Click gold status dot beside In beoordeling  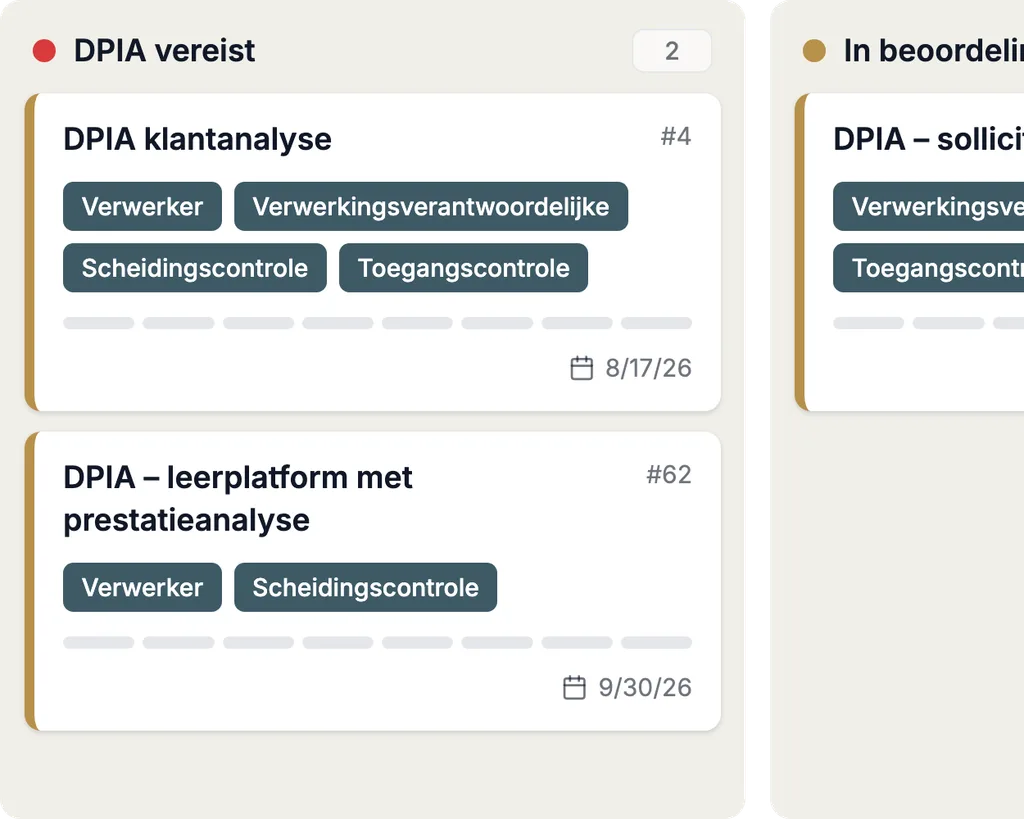coord(814,50)
